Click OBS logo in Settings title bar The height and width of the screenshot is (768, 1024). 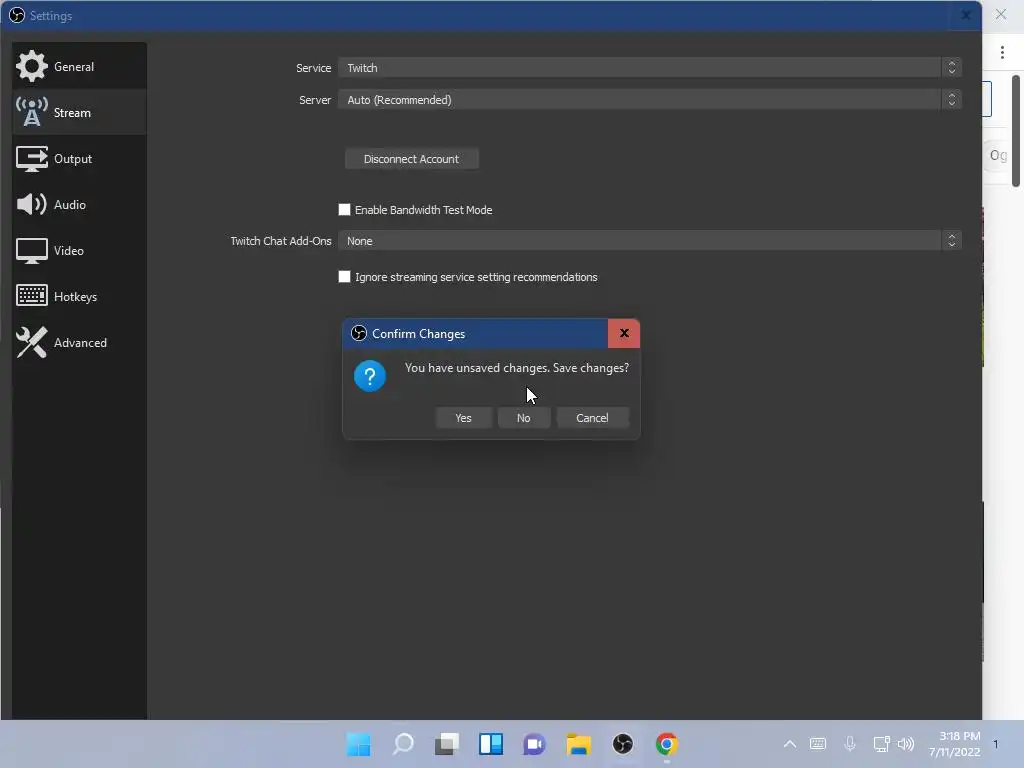tap(16, 15)
